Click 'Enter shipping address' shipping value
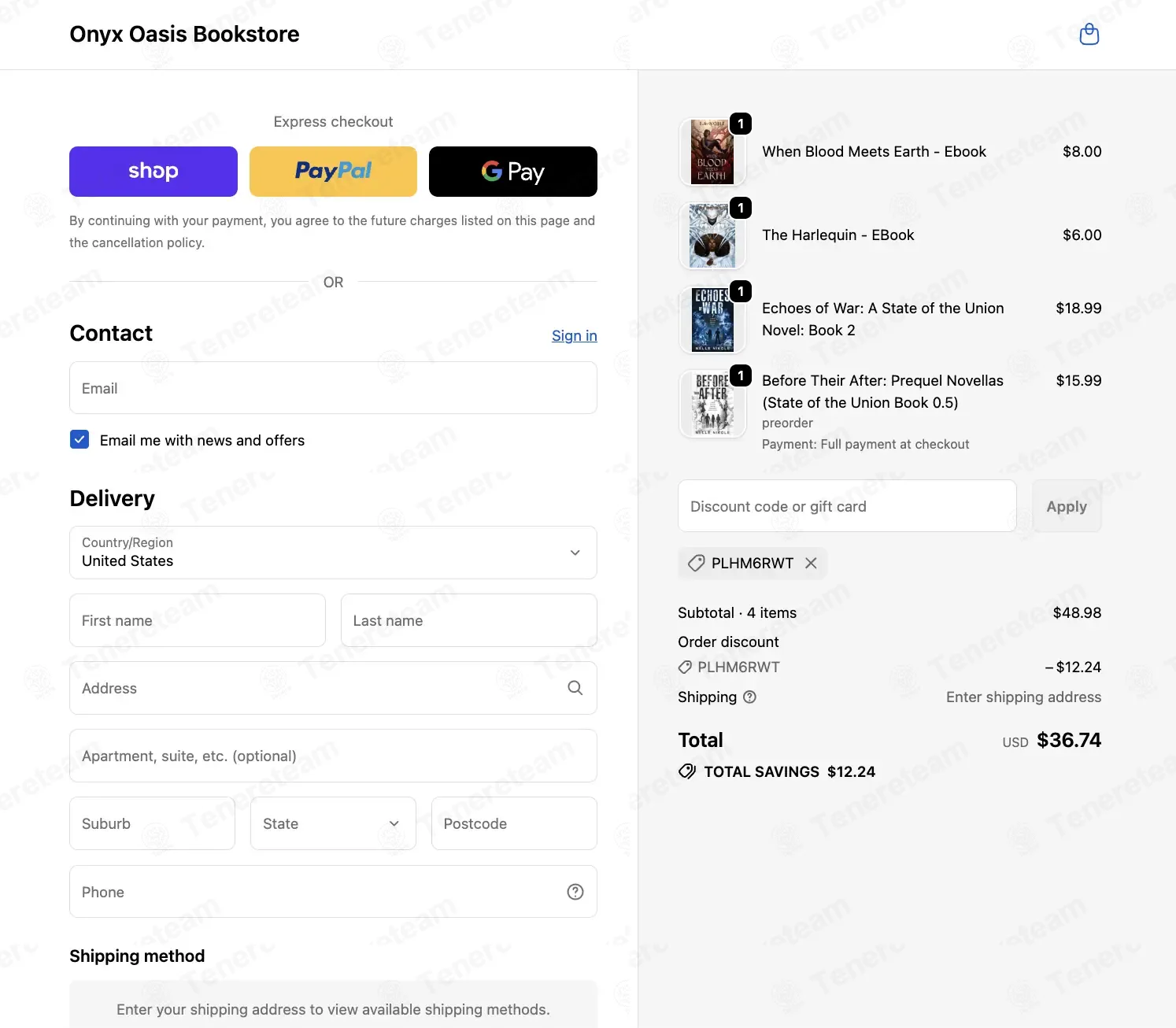This screenshot has width=1176, height=1028. [1023, 697]
